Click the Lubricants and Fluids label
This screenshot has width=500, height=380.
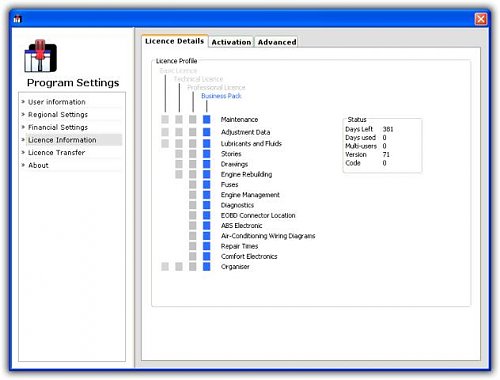[251, 144]
